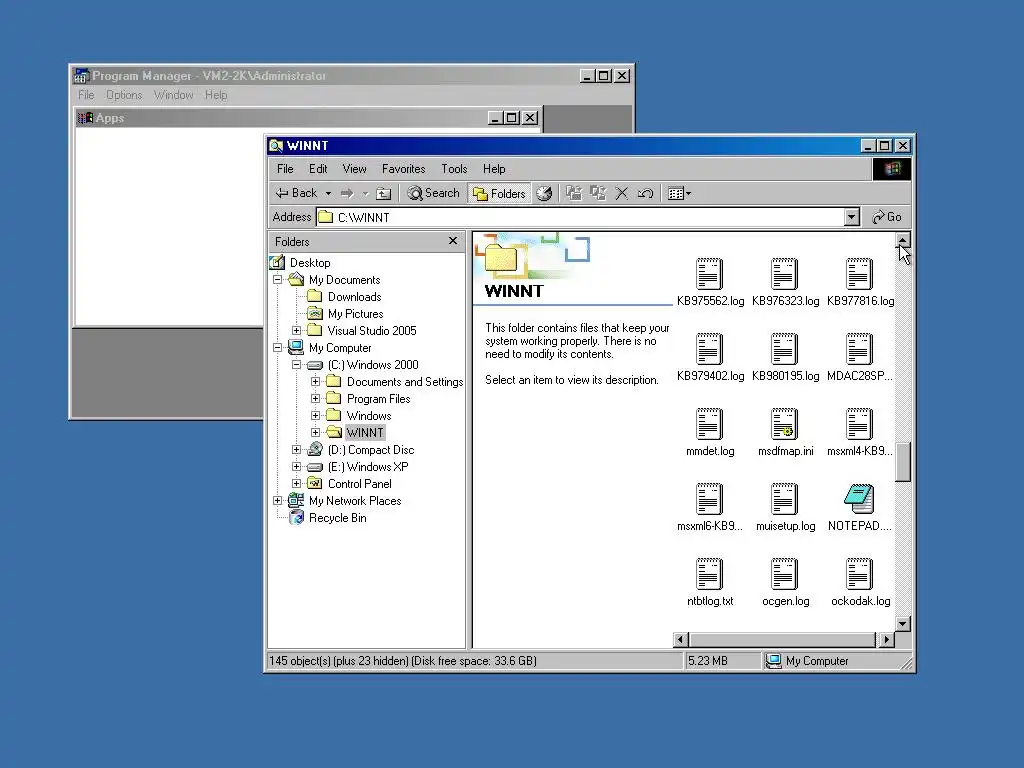
Task: Select the msdfmap.ini file icon
Action: click(784, 424)
